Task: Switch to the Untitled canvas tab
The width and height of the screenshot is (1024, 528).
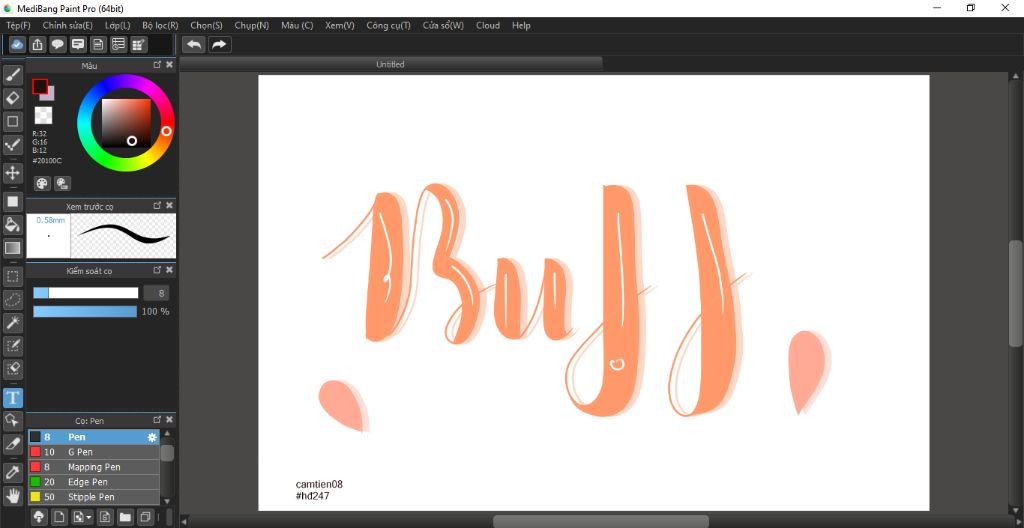Action: 391,64
